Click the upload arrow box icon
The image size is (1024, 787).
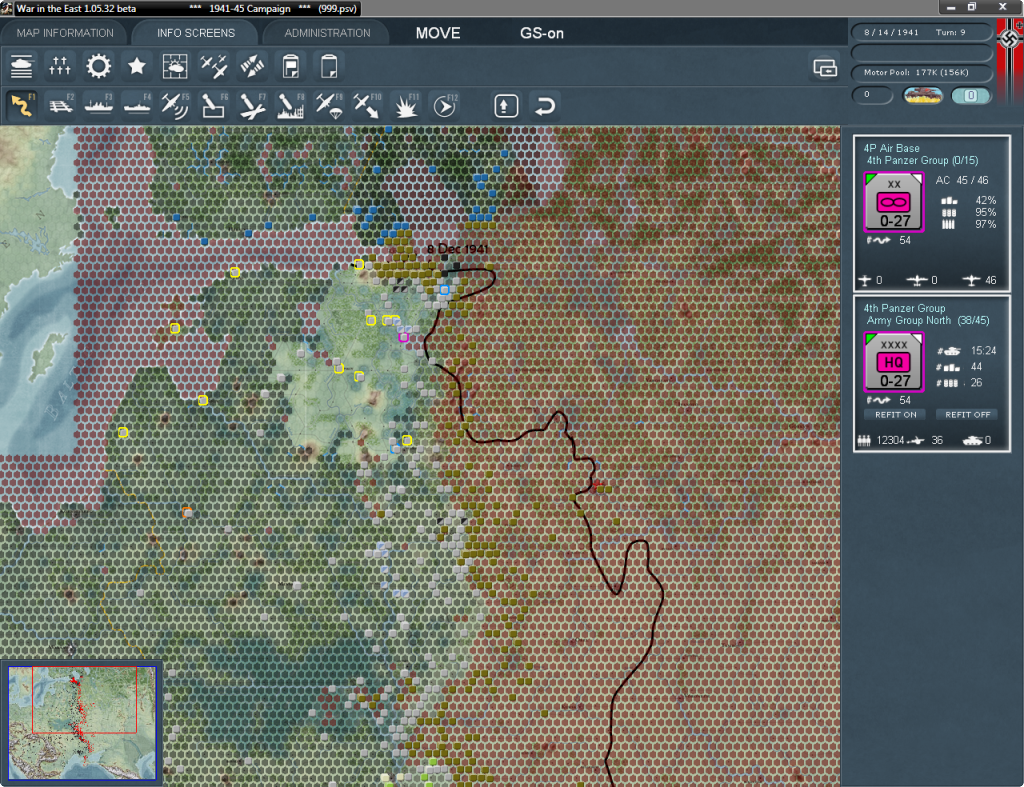point(506,105)
